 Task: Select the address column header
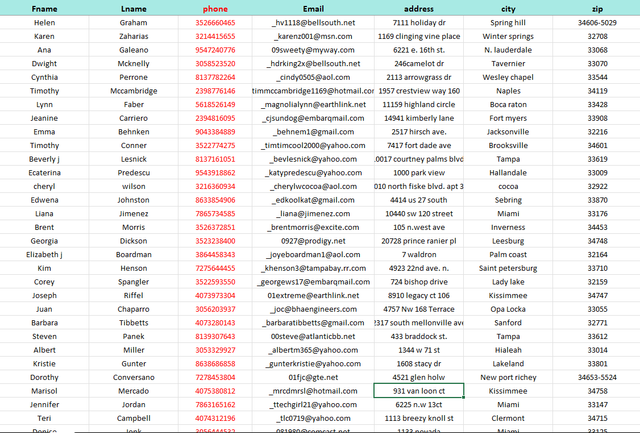click(419, 9)
